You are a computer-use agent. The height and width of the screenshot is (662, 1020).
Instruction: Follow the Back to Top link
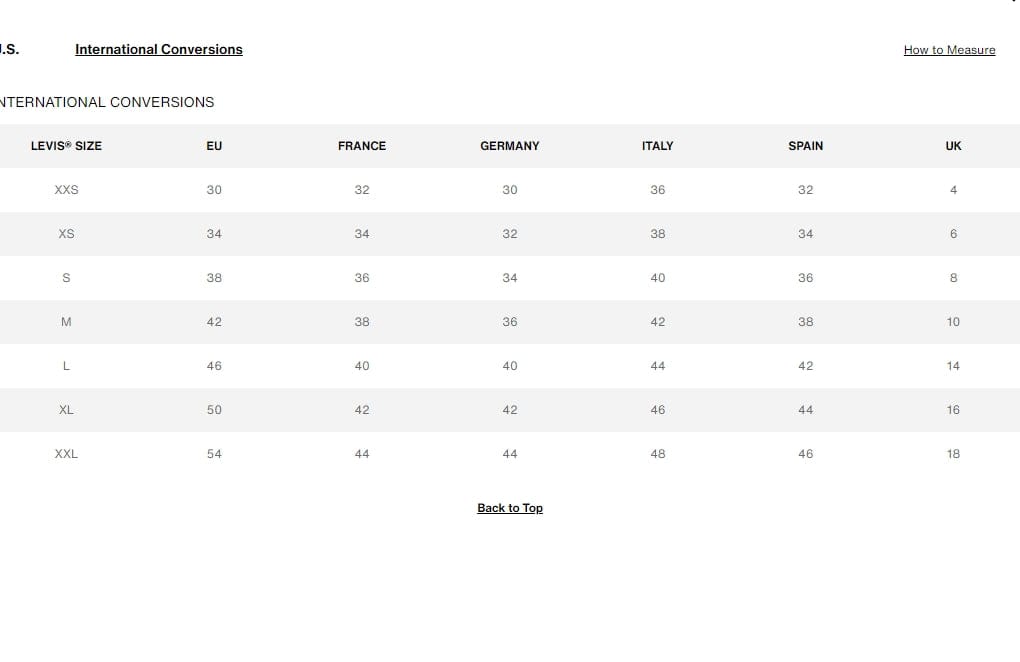510,508
